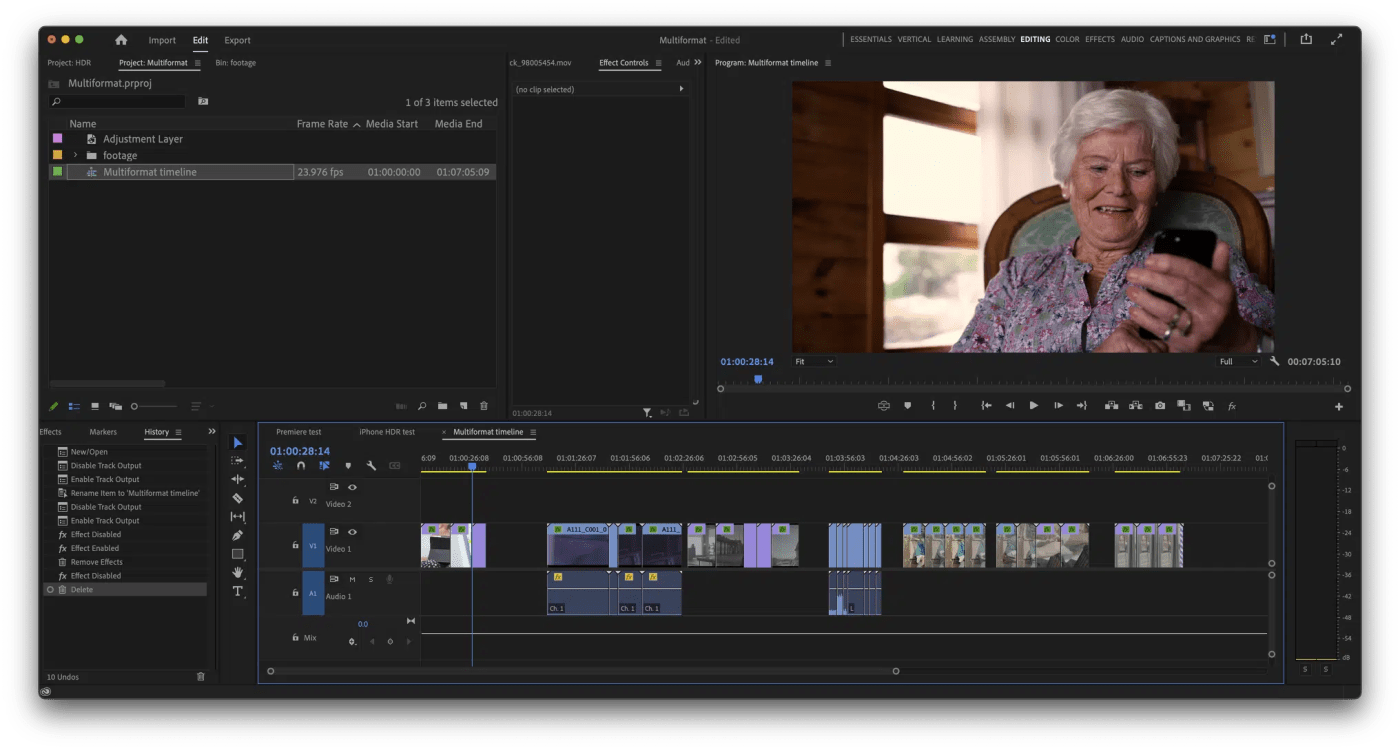
Task: Select the Slip tool
Action: (x=238, y=517)
